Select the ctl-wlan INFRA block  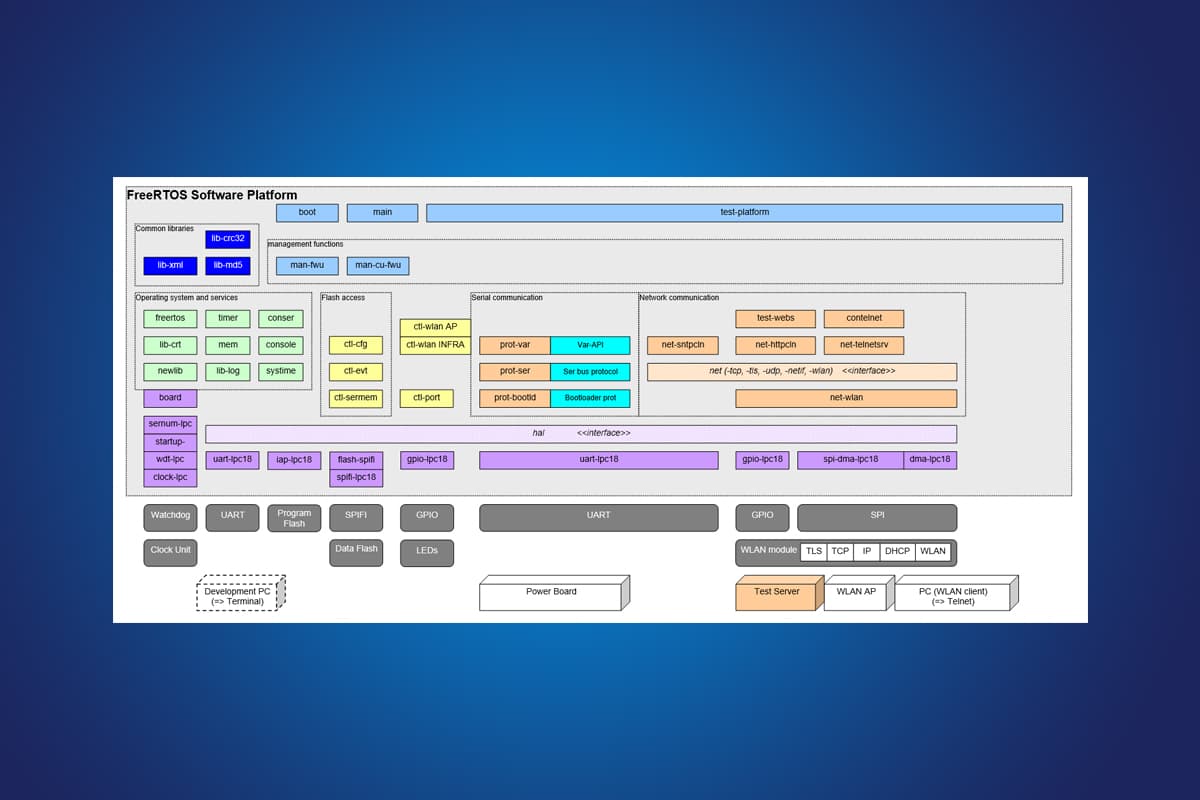tap(435, 345)
